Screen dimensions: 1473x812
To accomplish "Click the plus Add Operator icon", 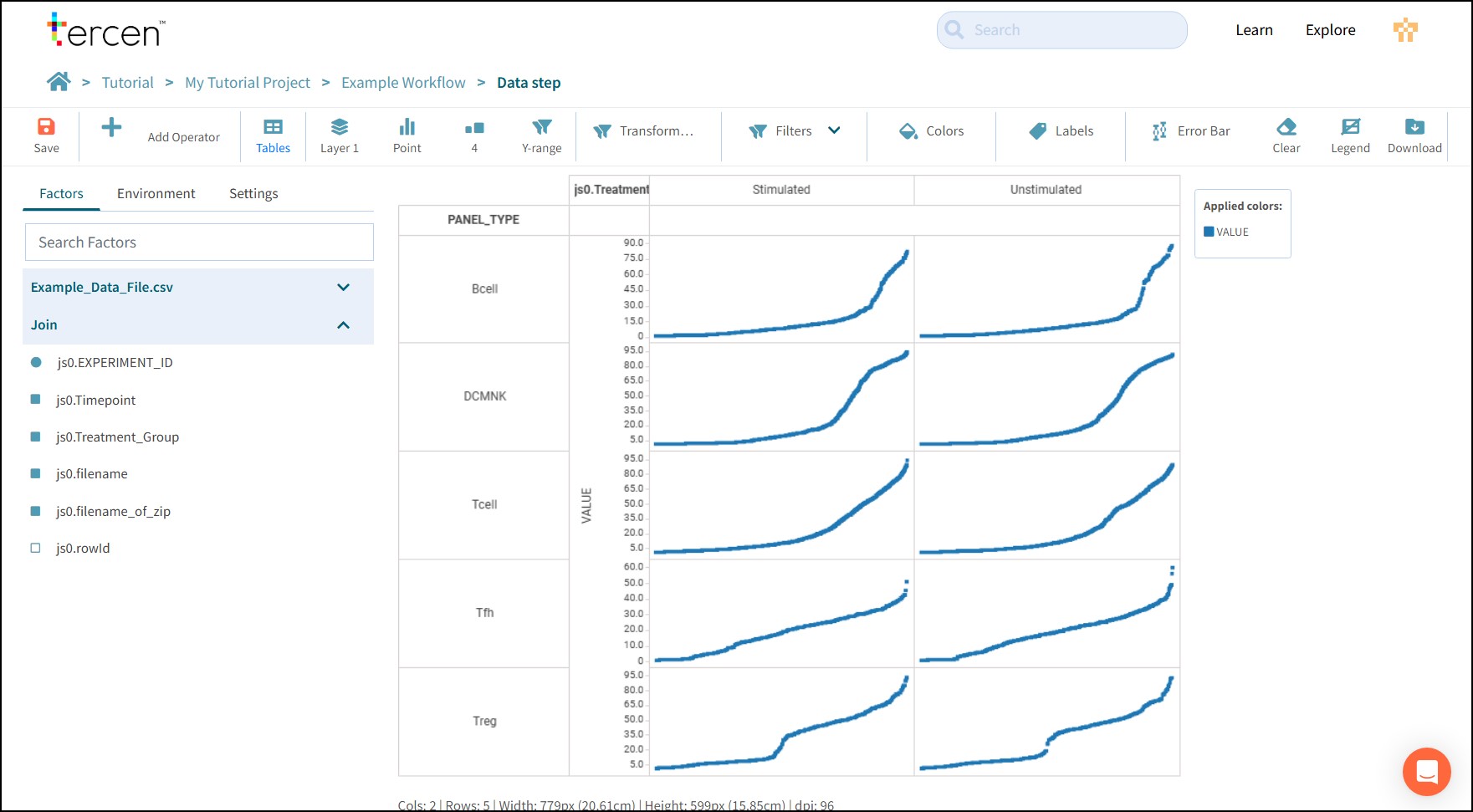I will point(111,127).
